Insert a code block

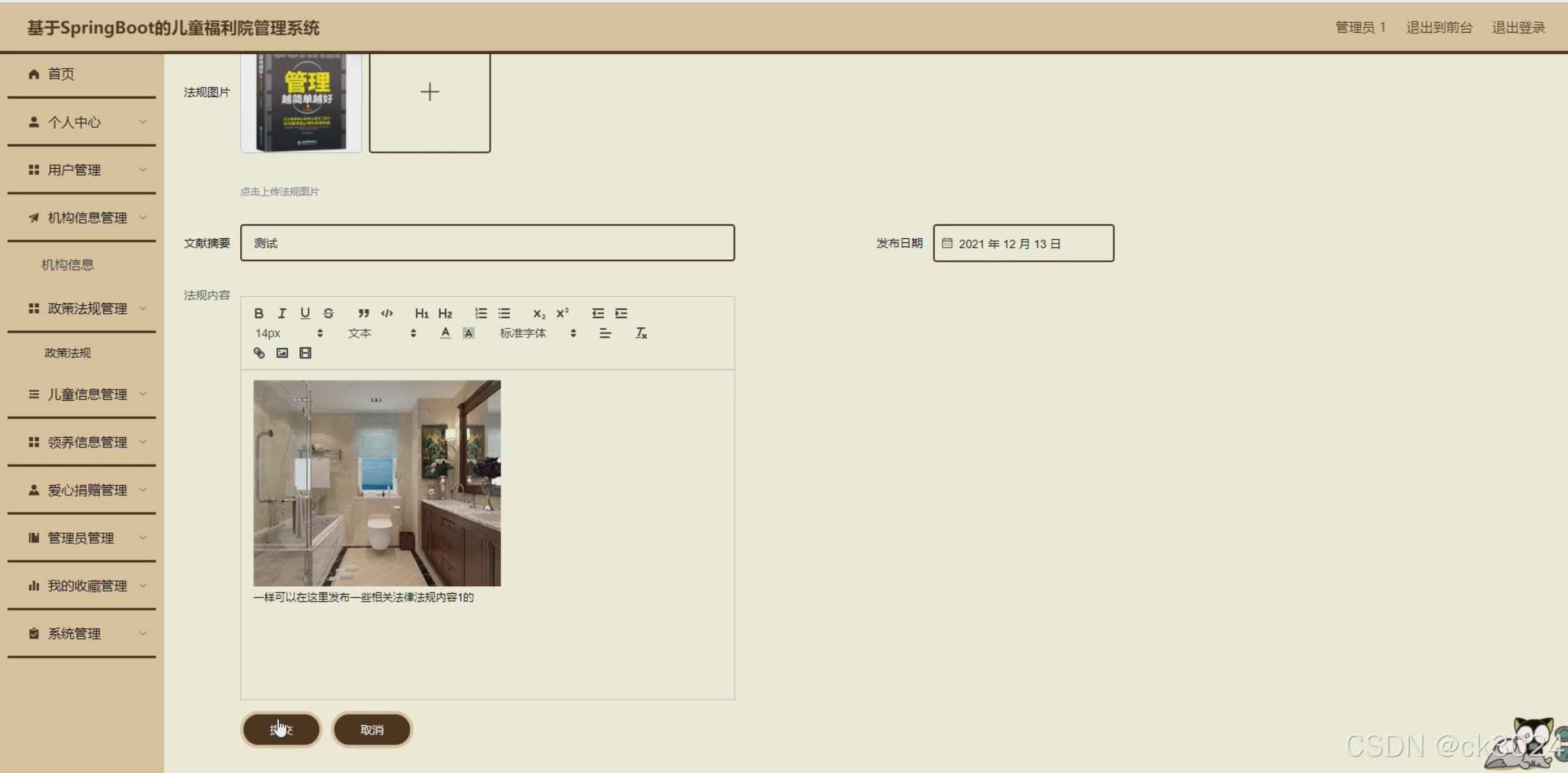pos(387,313)
